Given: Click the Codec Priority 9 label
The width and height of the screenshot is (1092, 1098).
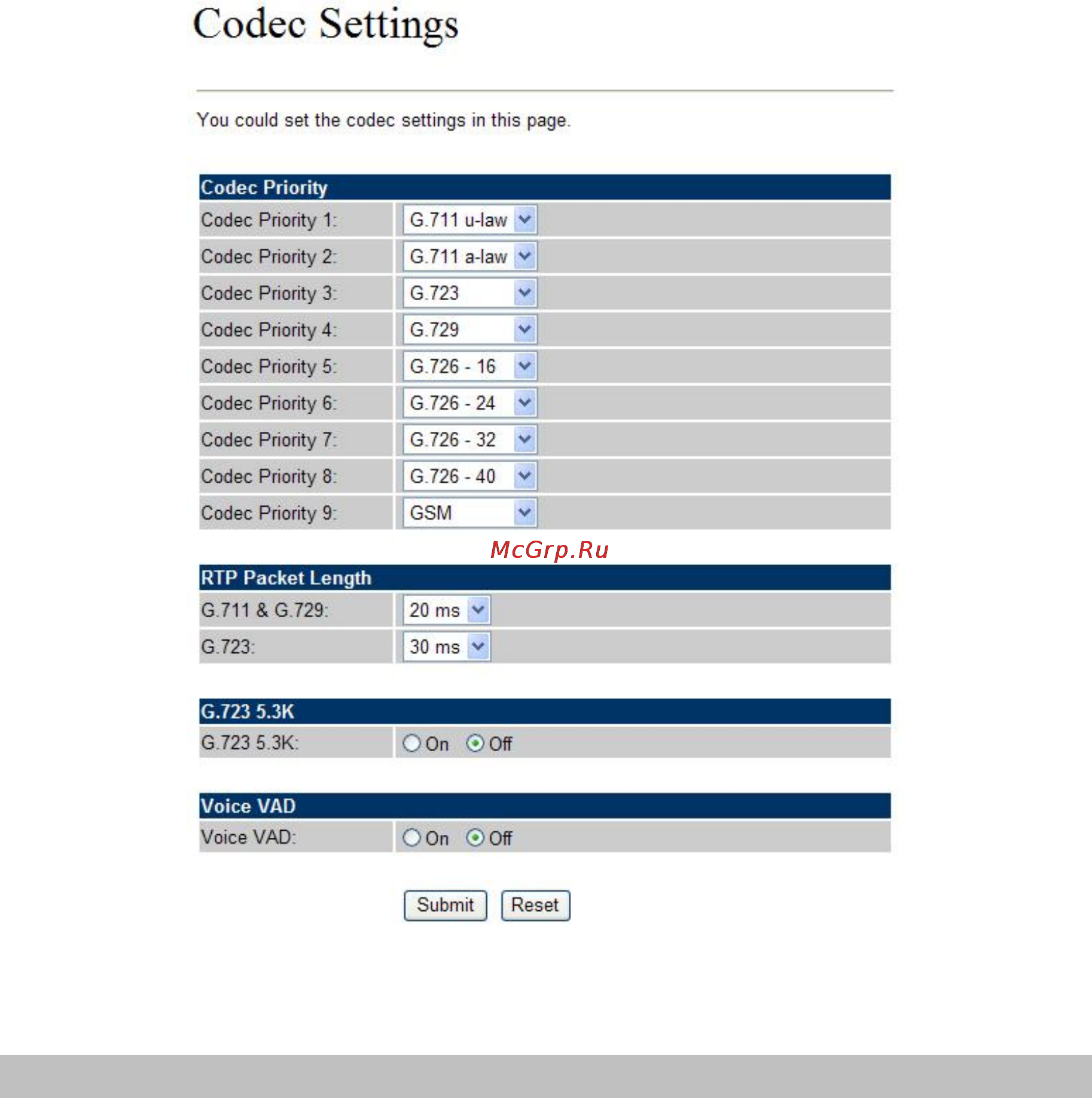Looking at the screenshot, I should point(269,513).
